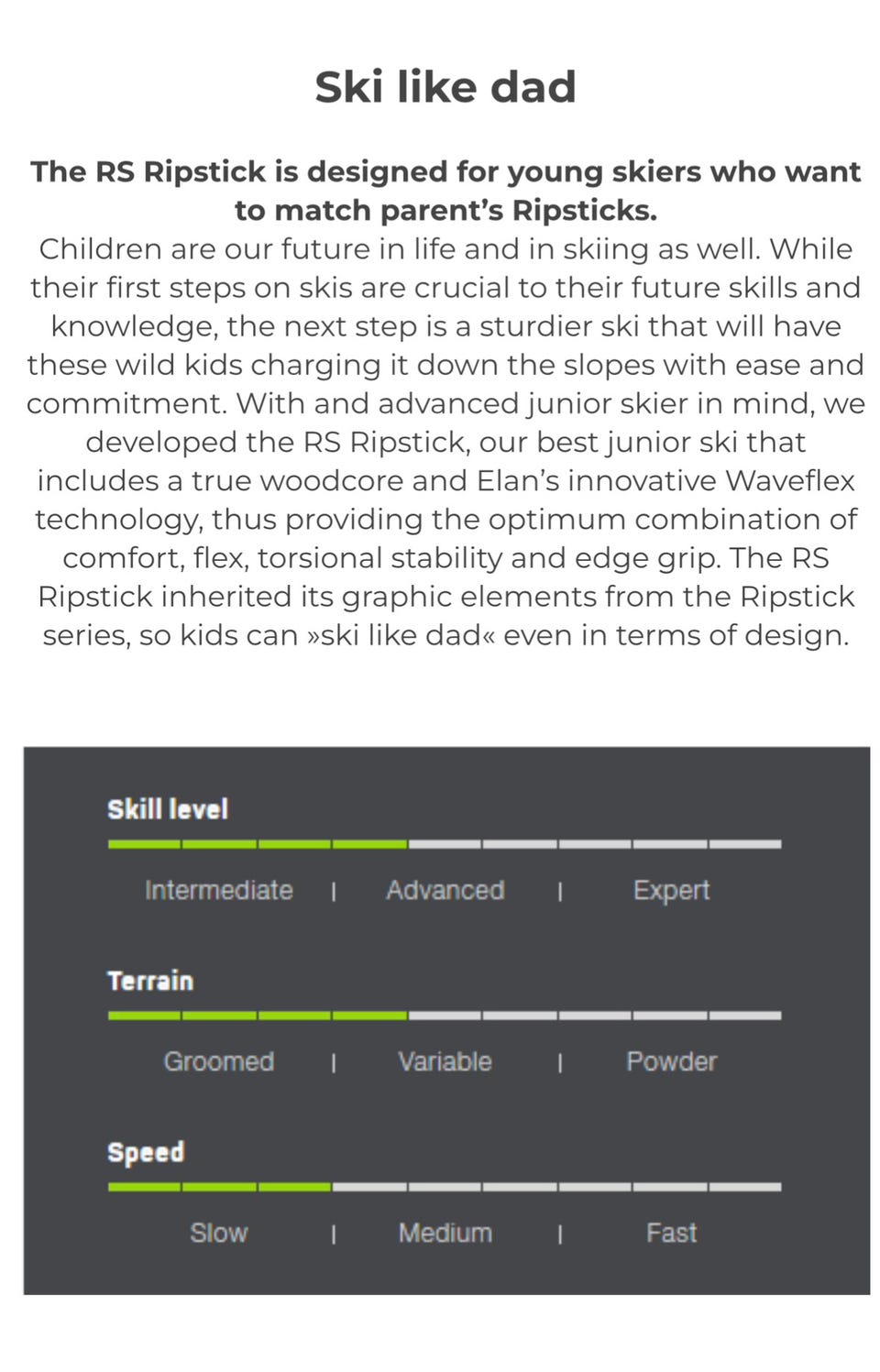This screenshot has width=880, height=1372.
Task: Click the Speed rating bar
Action: pos(445,1187)
